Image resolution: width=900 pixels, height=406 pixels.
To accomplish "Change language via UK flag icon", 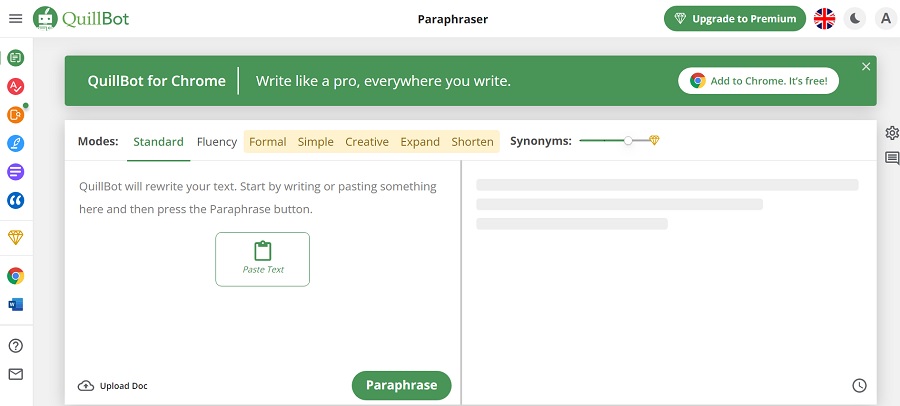I will 824,18.
